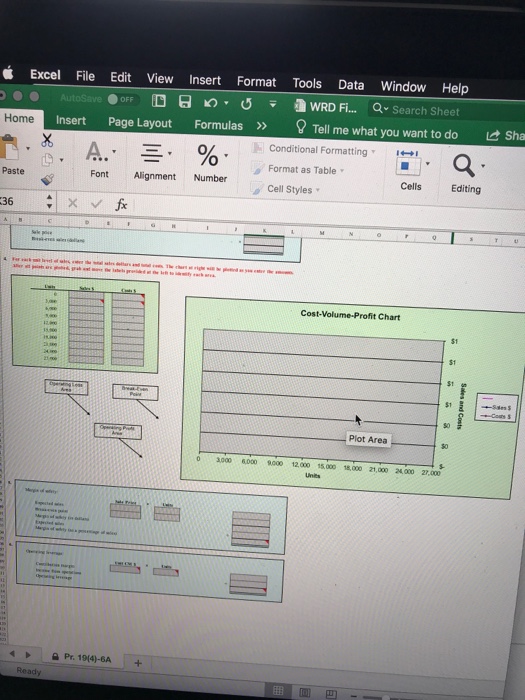Open the Cells group button
The image size is (525, 700).
point(410,171)
